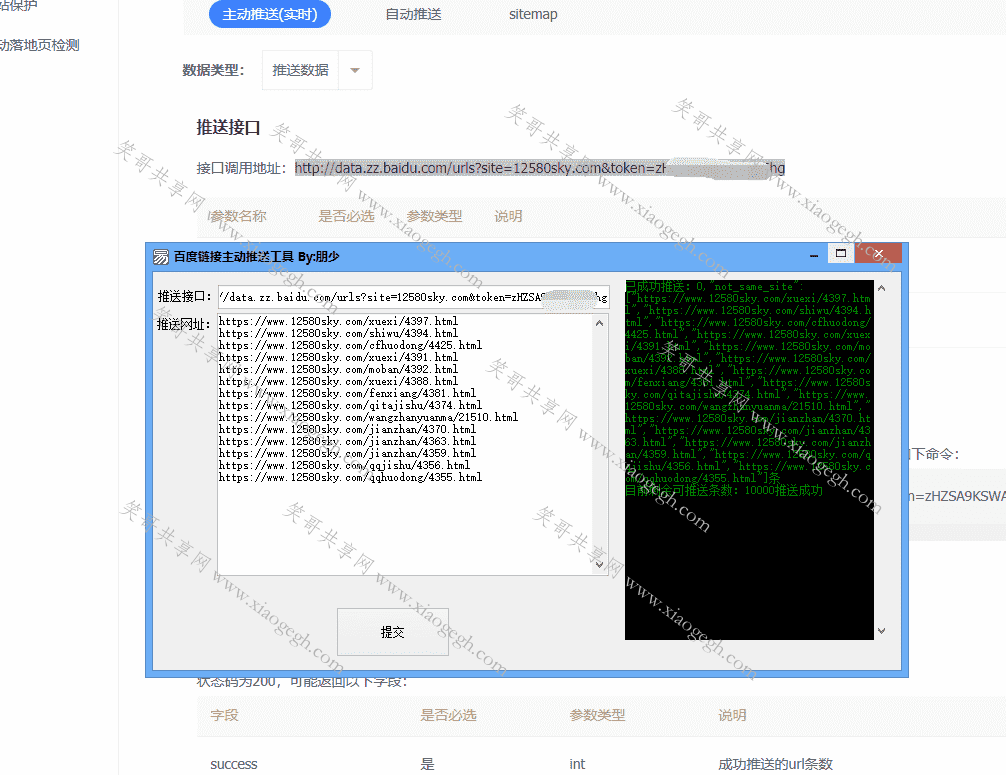The height and width of the screenshot is (775, 1006).
Task: Select line https://www.12580sky.com/fenxiang/4381.html
Action: 347,393
